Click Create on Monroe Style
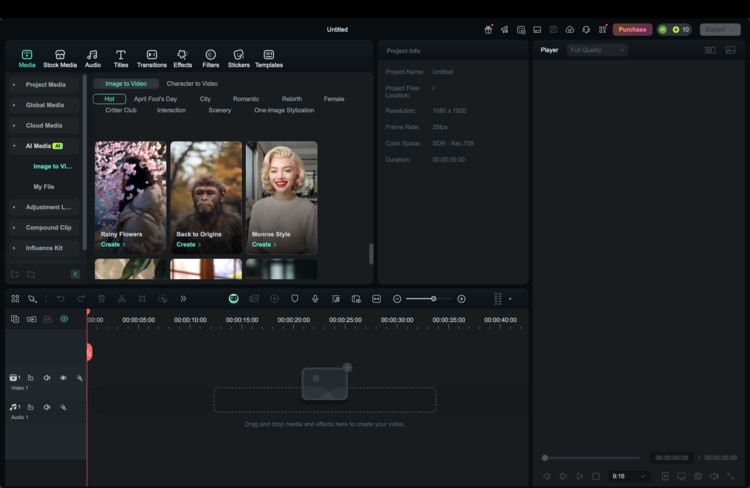The image size is (750, 488). click(x=264, y=244)
